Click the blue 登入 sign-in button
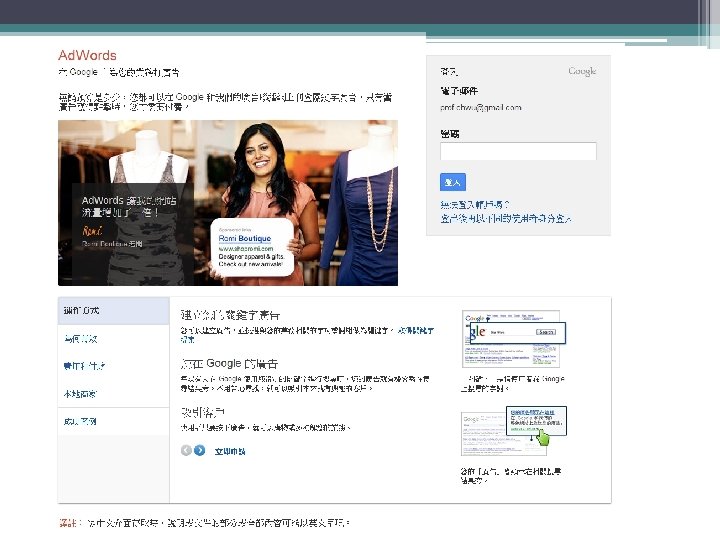 (x=452, y=182)
